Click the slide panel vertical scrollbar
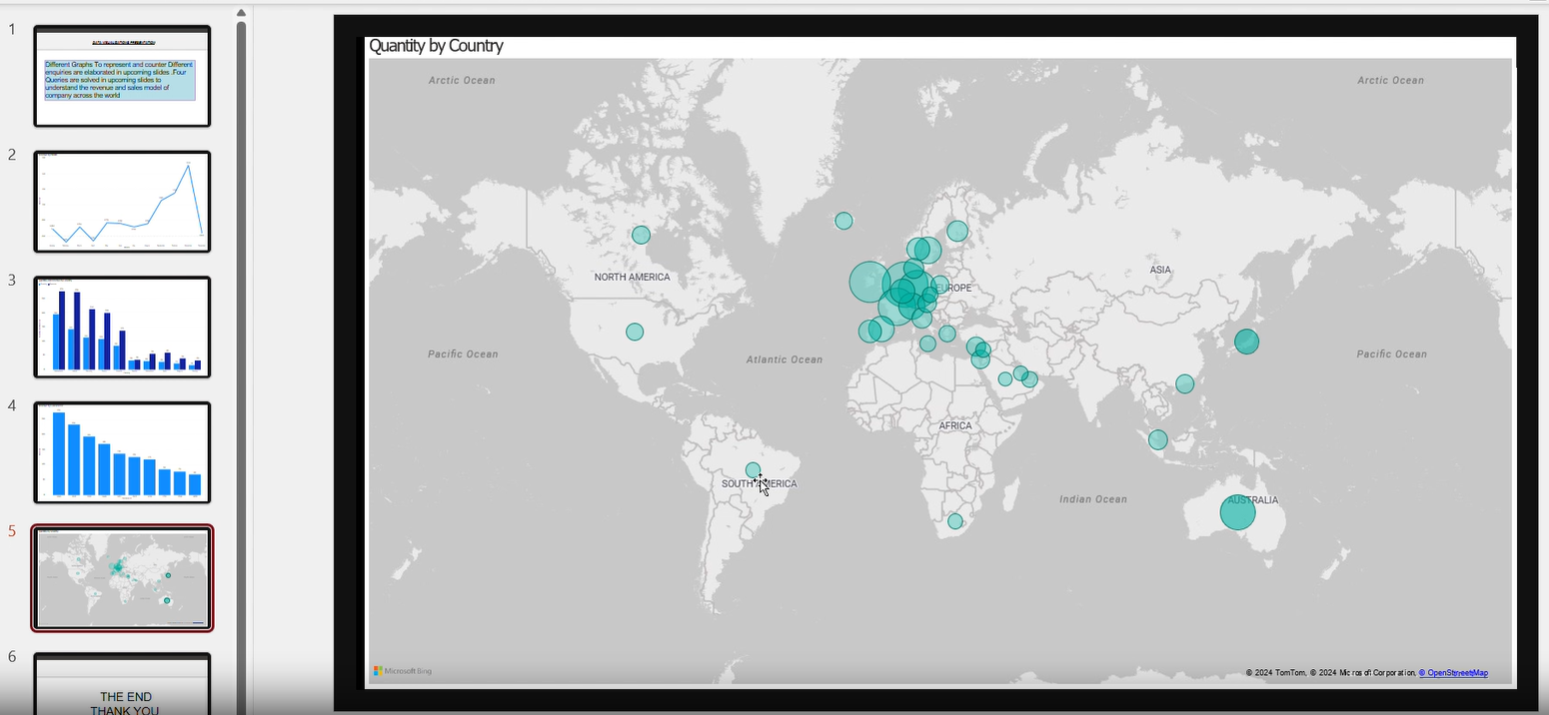Image resolution: width=1549 pixels, height=715 pixels. (241, 368)
